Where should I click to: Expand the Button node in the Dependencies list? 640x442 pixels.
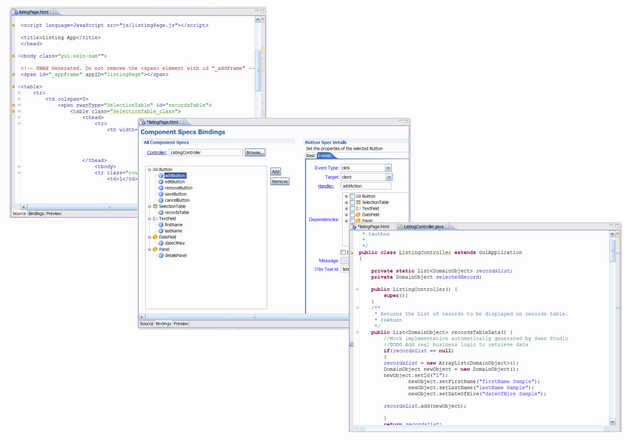click(x=347, y=196)
